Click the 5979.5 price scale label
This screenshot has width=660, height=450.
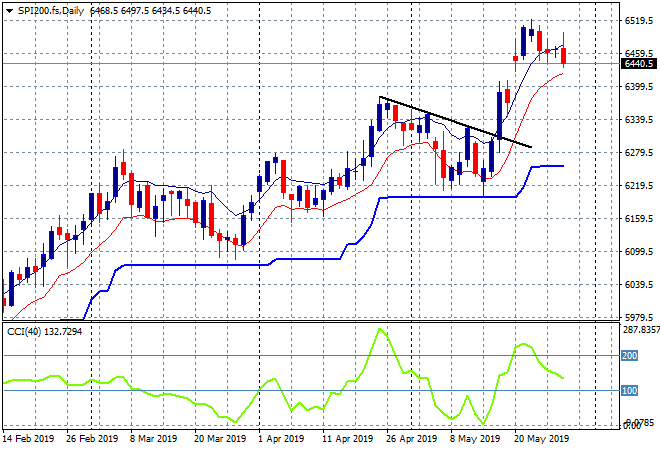pos(639,317)
